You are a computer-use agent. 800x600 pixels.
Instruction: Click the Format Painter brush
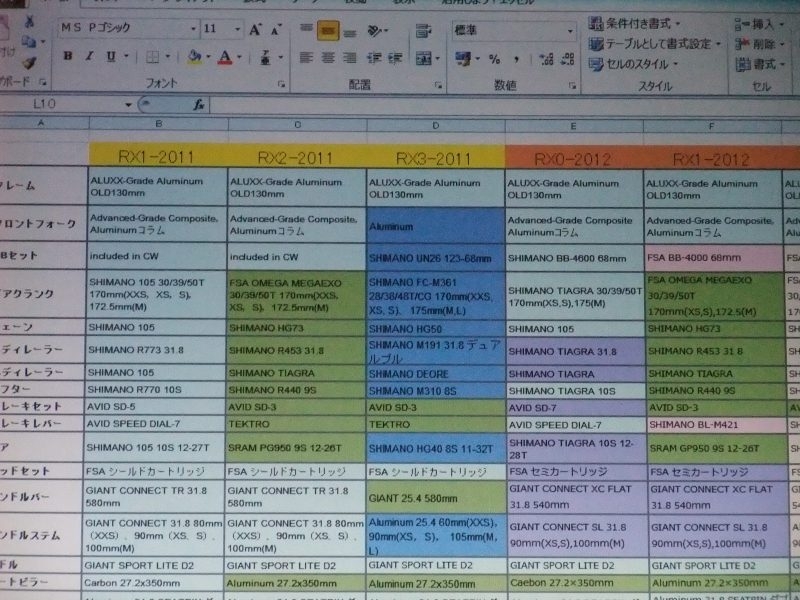coord(29,62)
